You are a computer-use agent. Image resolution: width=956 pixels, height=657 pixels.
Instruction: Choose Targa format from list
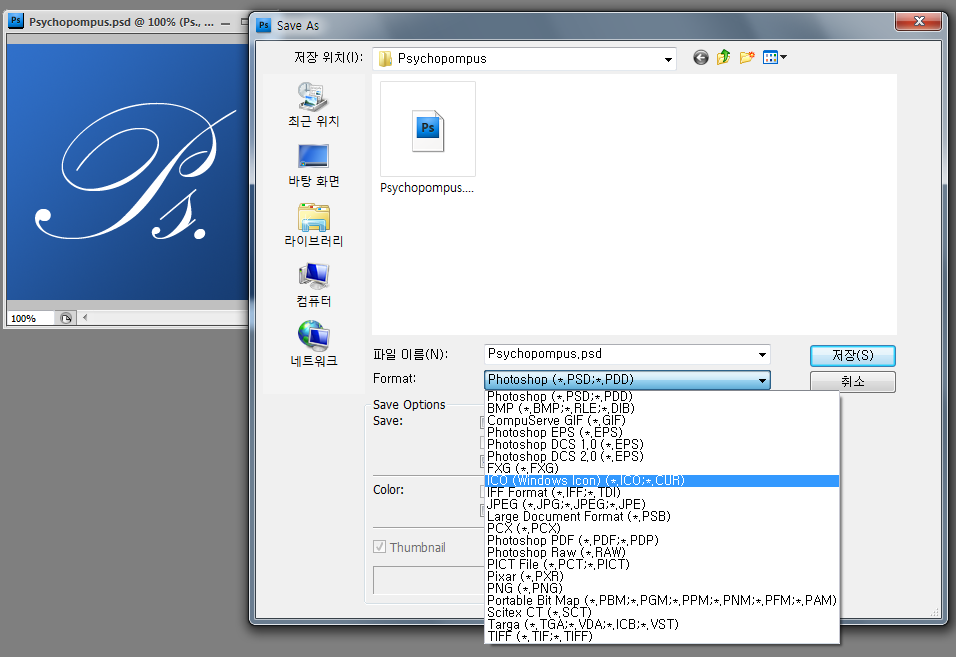point(662,624)
